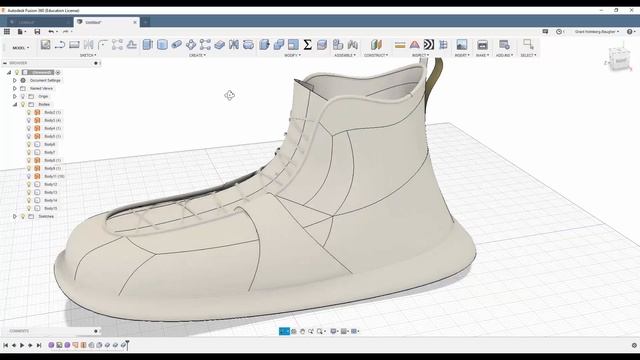Select the Offset Plane construct tool
The height and width of the screenshot is (360, 640).
tap(376, 44)
